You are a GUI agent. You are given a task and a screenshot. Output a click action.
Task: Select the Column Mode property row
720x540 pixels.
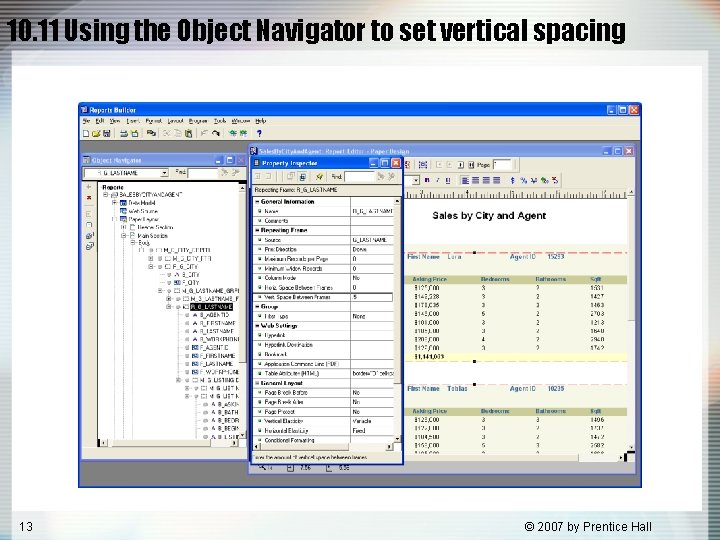pos(323,278)
